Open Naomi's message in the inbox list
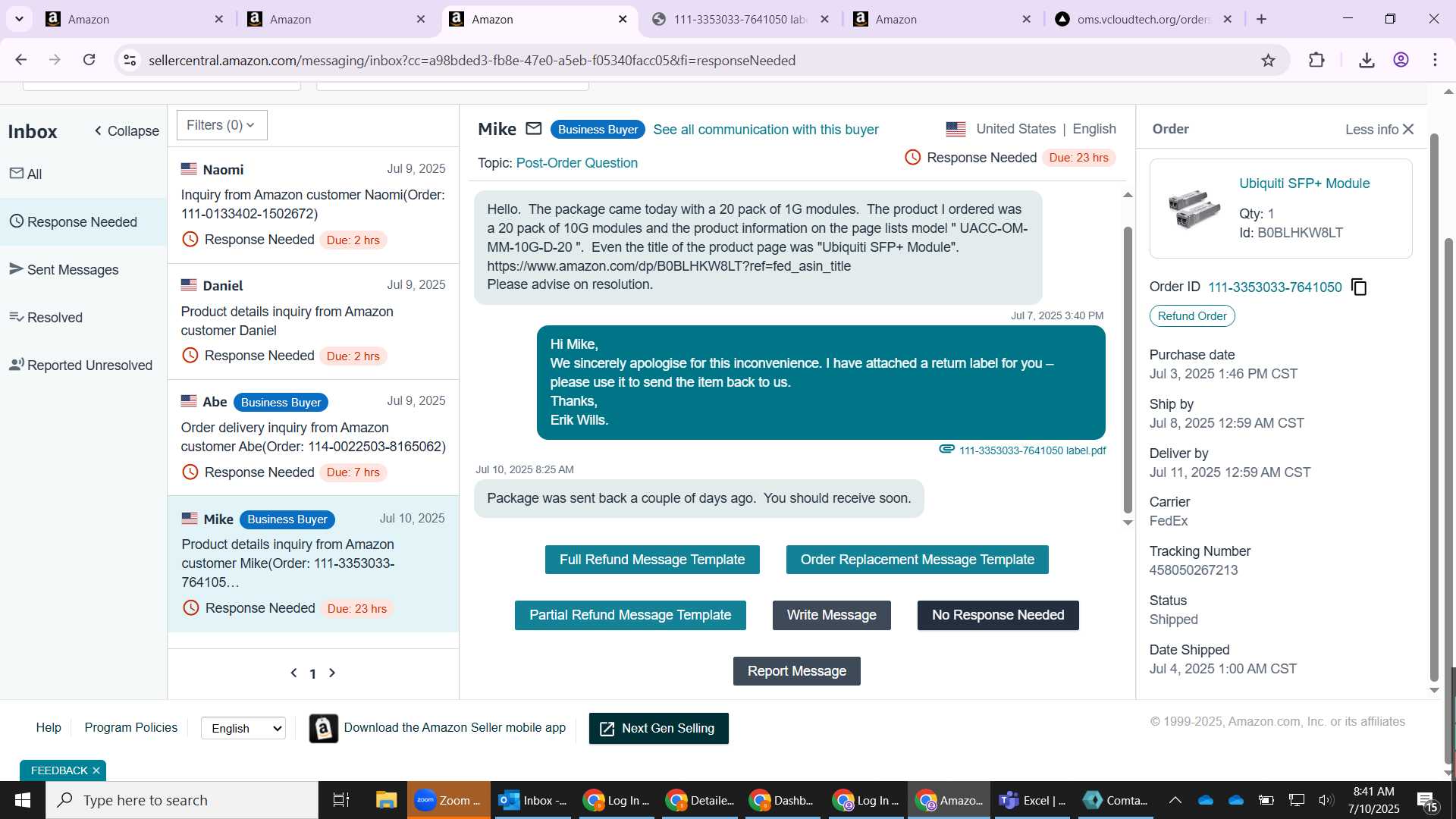The image size is (1456, 819). pyautogui.click(x=313, y=205)
